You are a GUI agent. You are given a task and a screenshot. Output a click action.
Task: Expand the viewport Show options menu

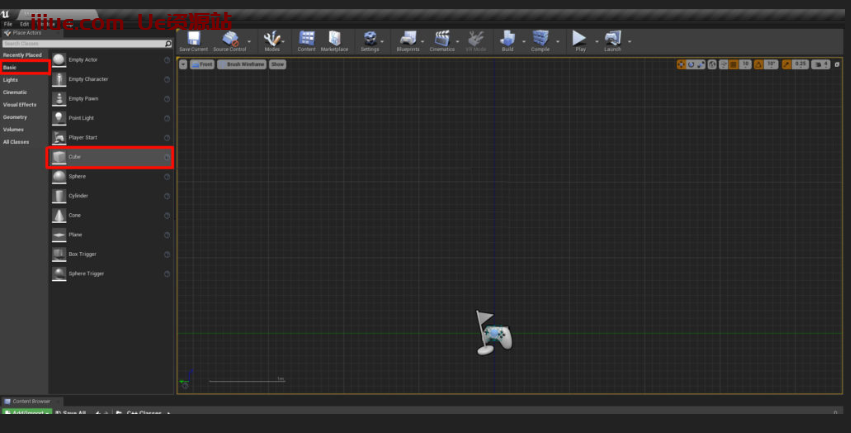pyautogui.click(x=277, y=64)
